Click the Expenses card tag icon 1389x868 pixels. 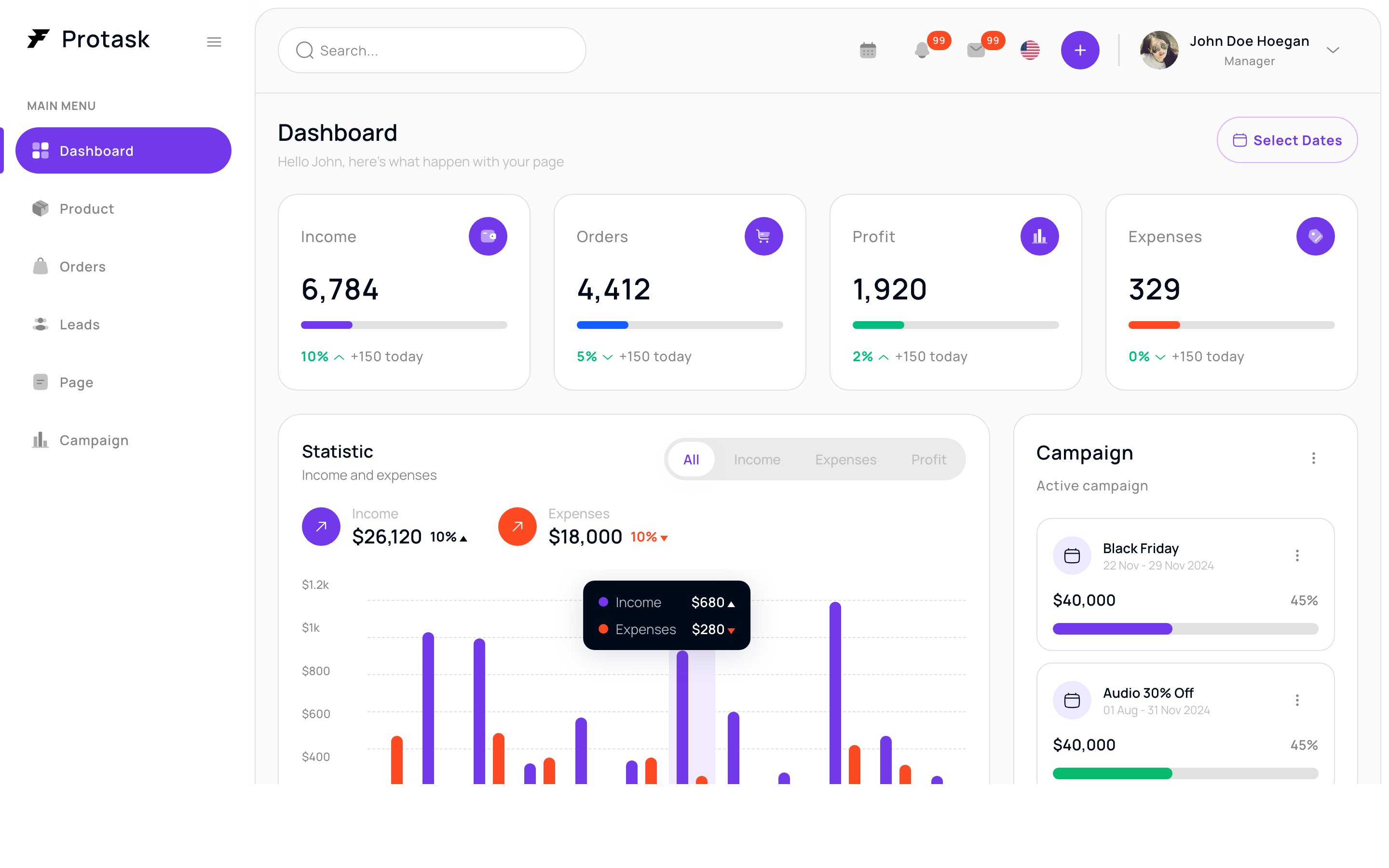coord(1315,236)
